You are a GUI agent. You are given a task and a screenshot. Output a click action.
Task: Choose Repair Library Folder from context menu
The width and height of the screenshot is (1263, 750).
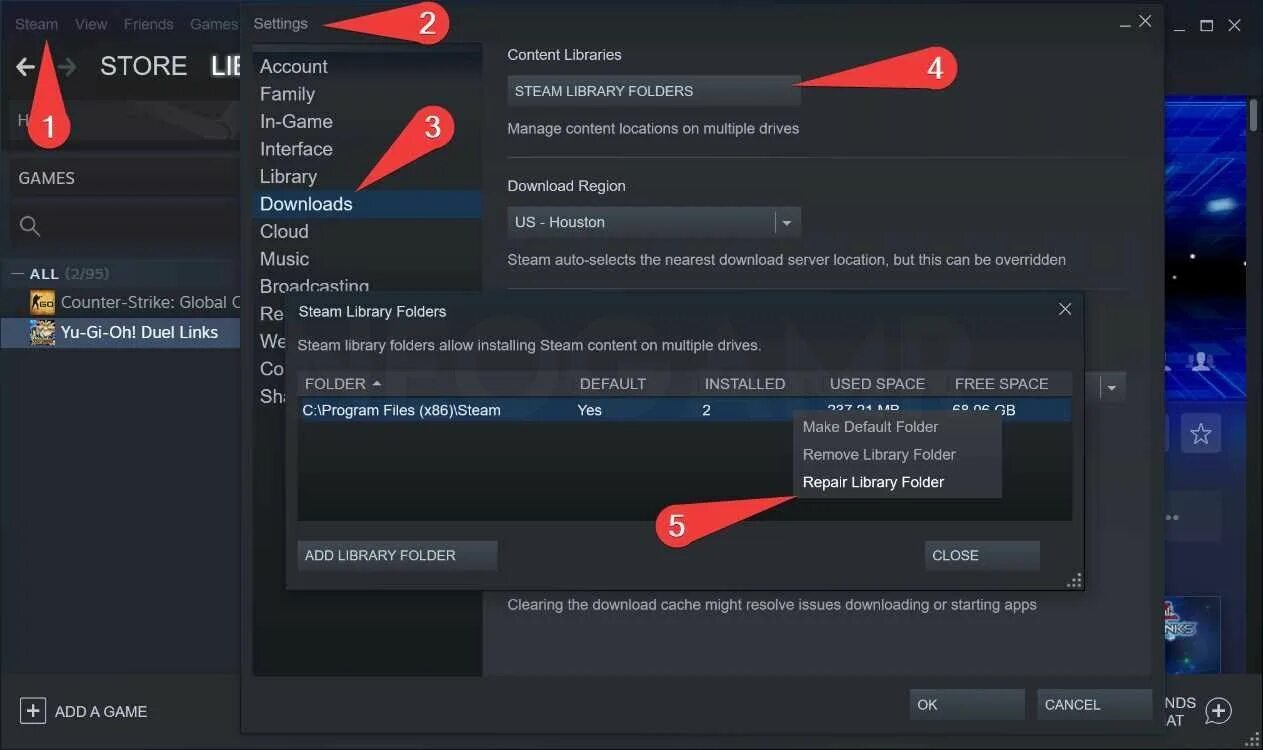point(873,482)
